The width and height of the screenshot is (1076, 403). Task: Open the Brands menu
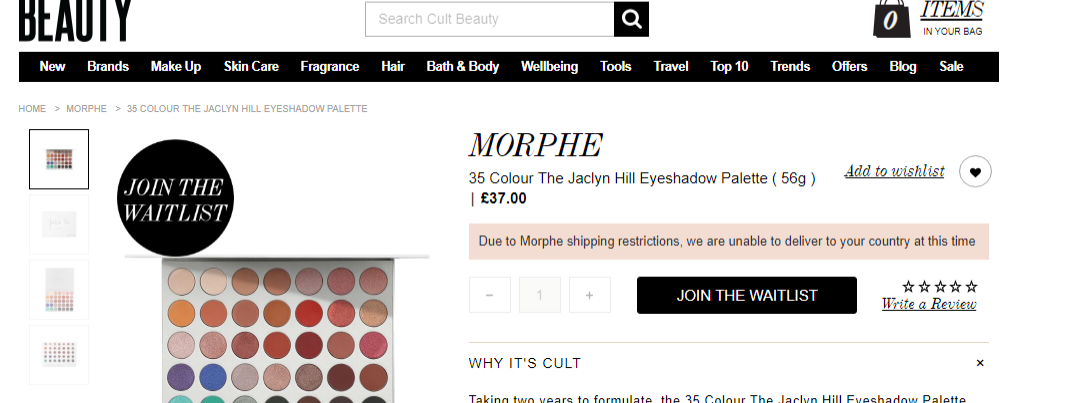108,67
